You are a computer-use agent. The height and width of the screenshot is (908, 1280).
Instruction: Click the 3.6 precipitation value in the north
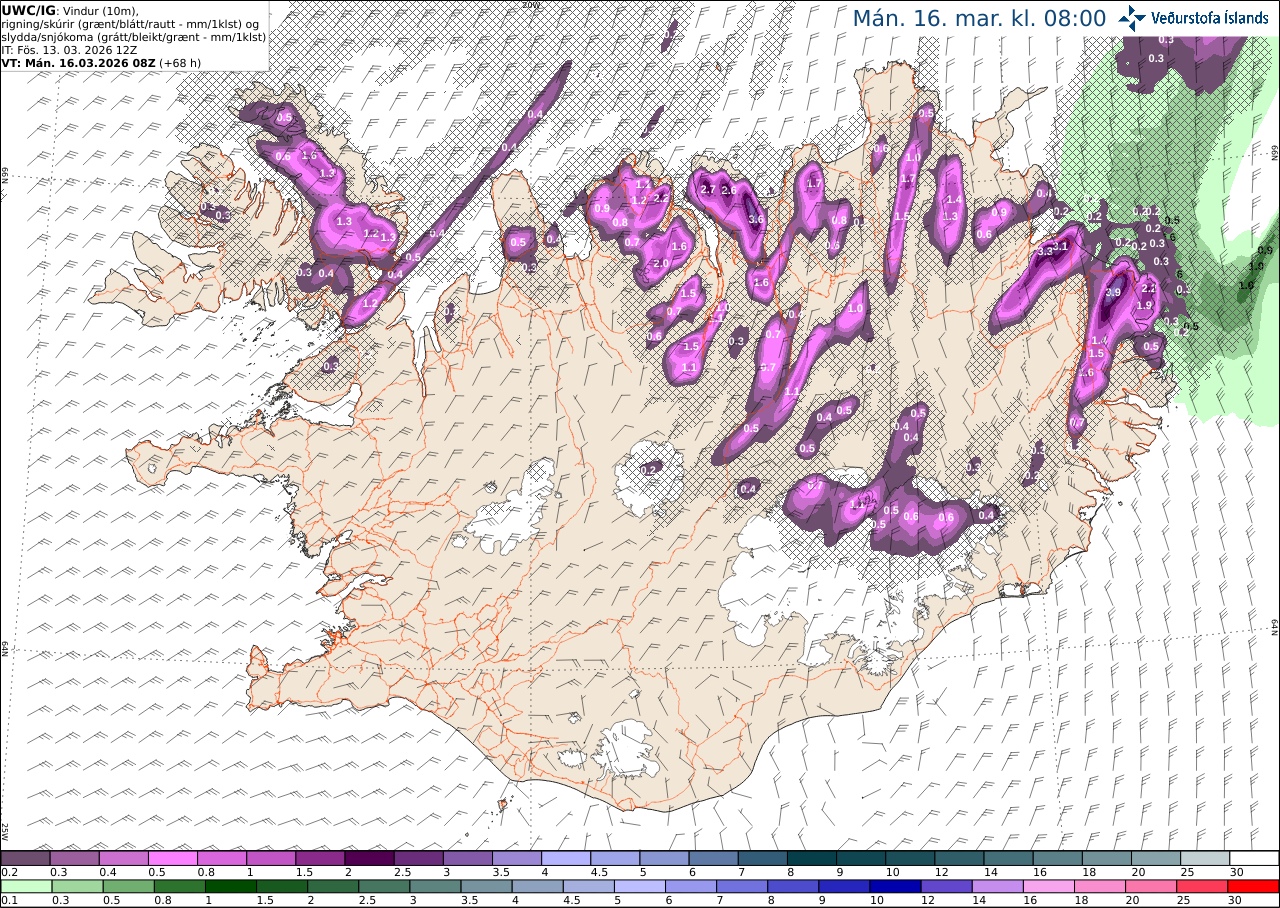click(x=756, y=220)
